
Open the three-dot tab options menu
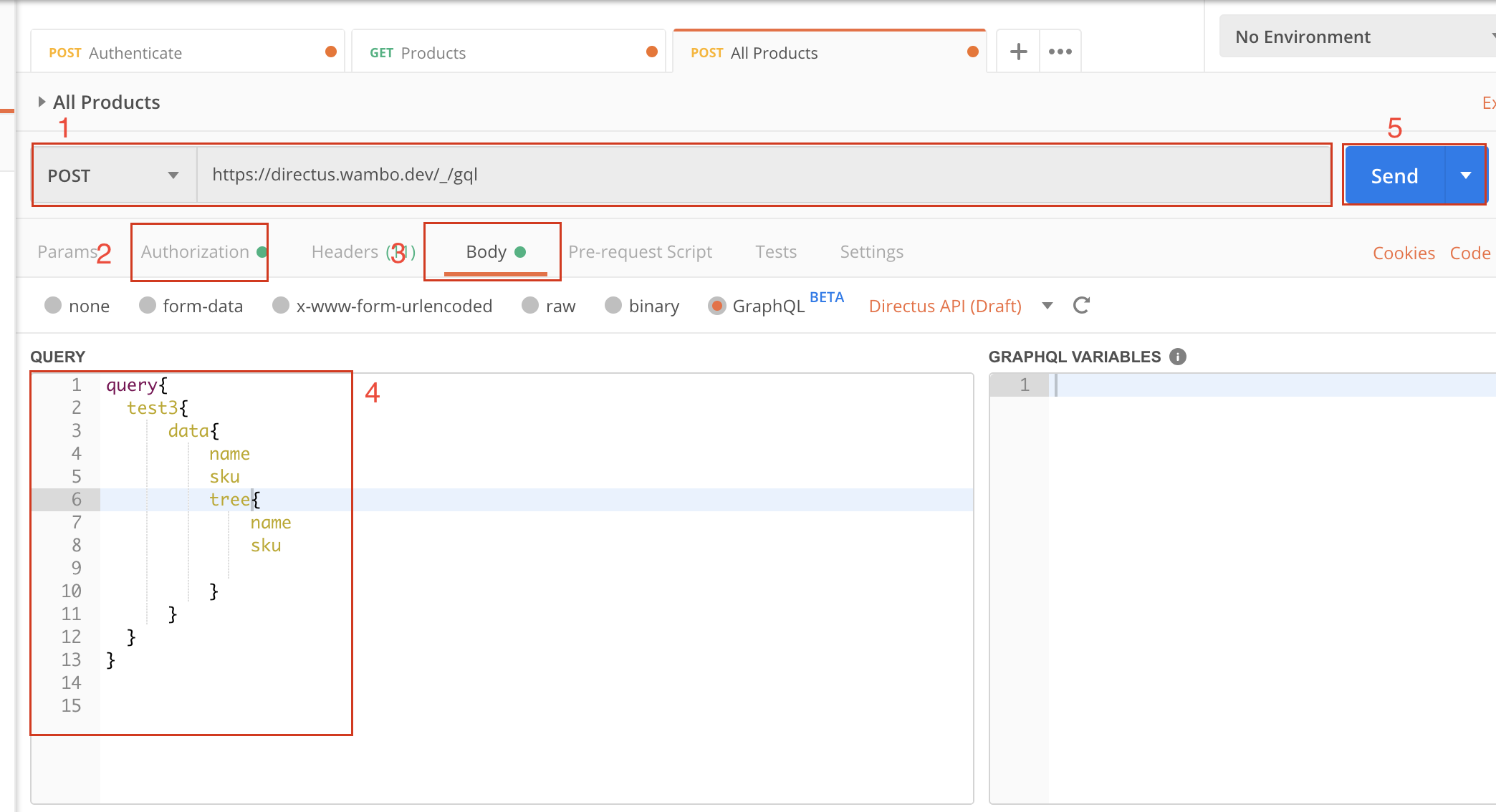(x=1060, y=51)
